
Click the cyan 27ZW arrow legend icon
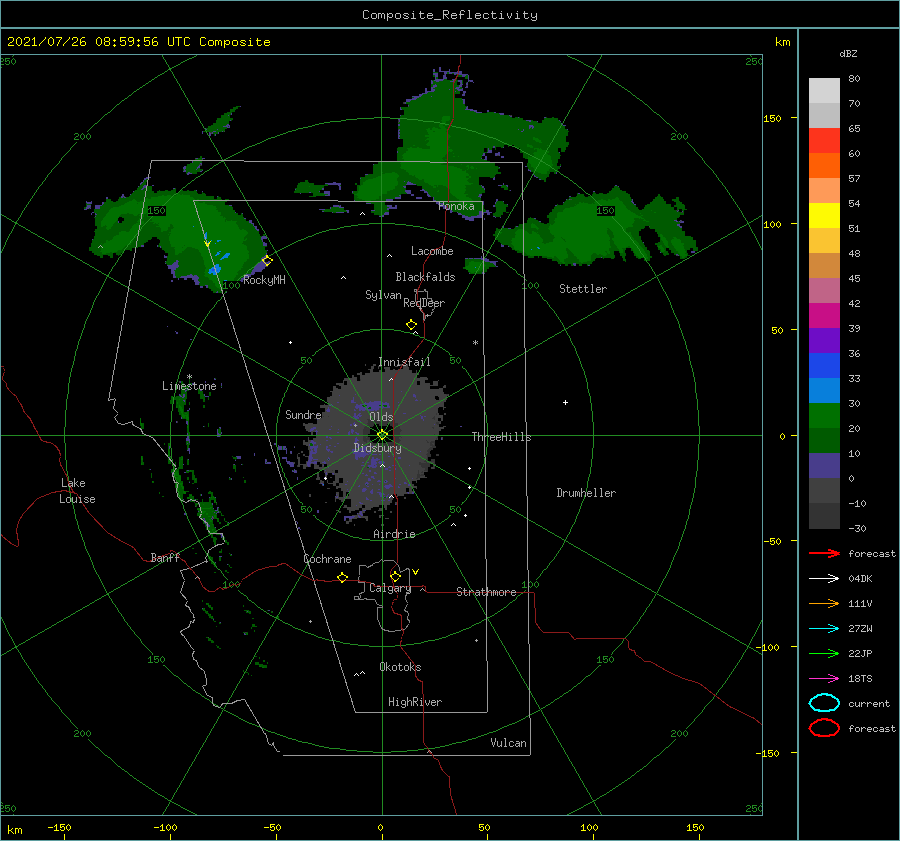(x=824, y=629)
